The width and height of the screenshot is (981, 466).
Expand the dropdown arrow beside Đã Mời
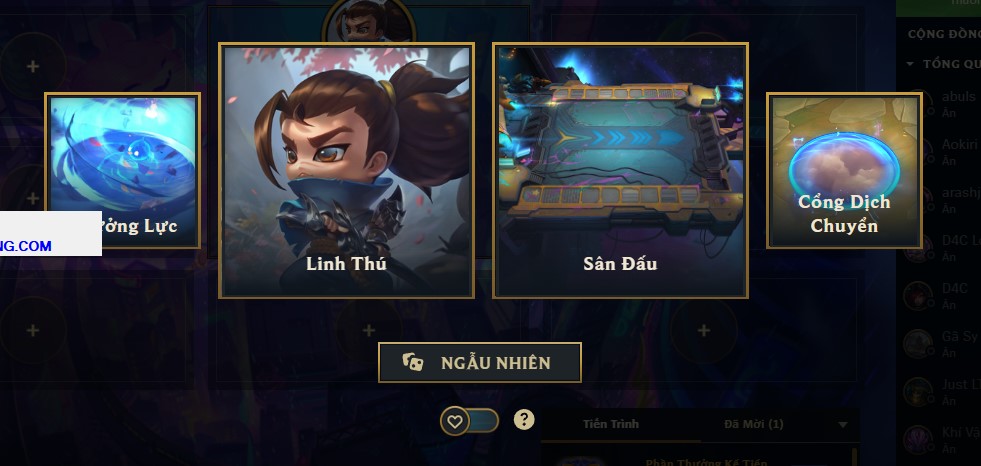842,425
